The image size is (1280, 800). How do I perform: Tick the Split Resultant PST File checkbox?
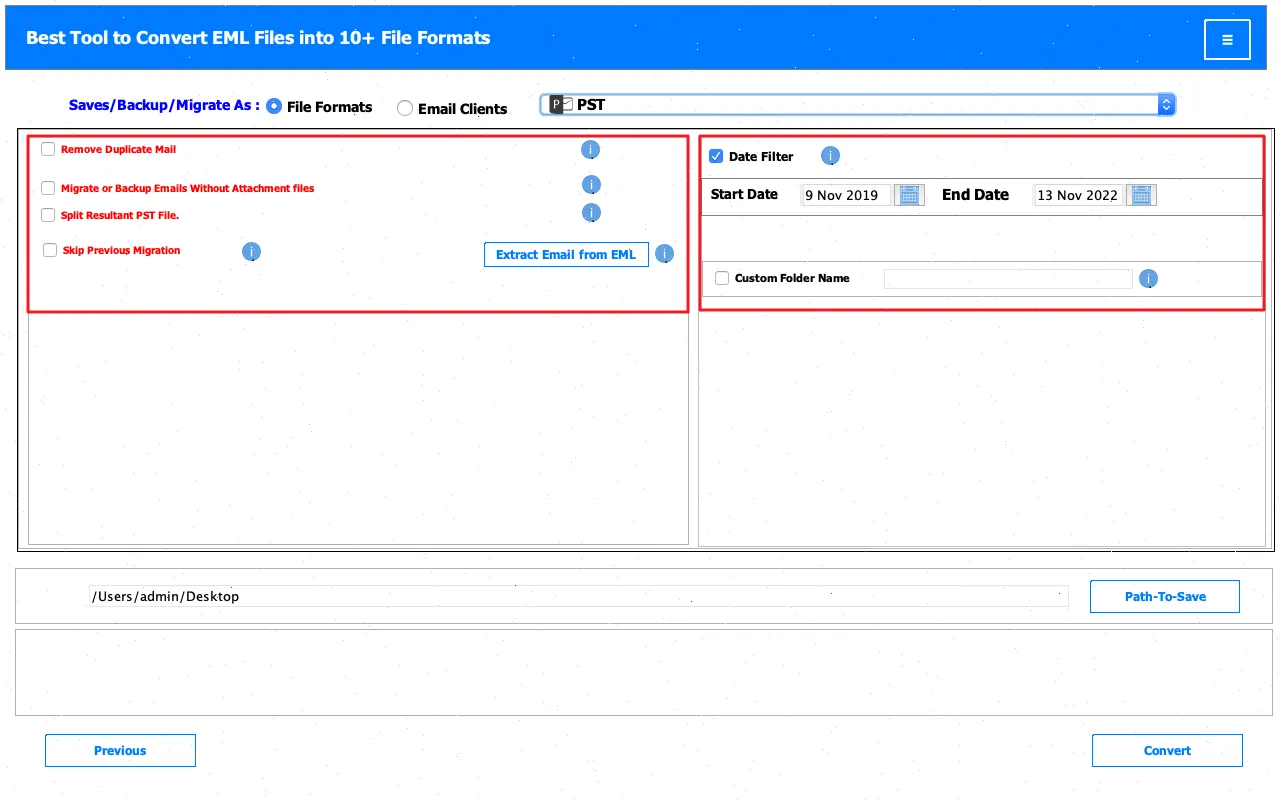pyautogui.click(x=48, y=215)
